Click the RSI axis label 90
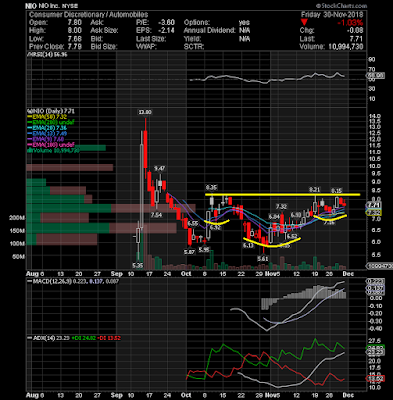 (372, 59)
